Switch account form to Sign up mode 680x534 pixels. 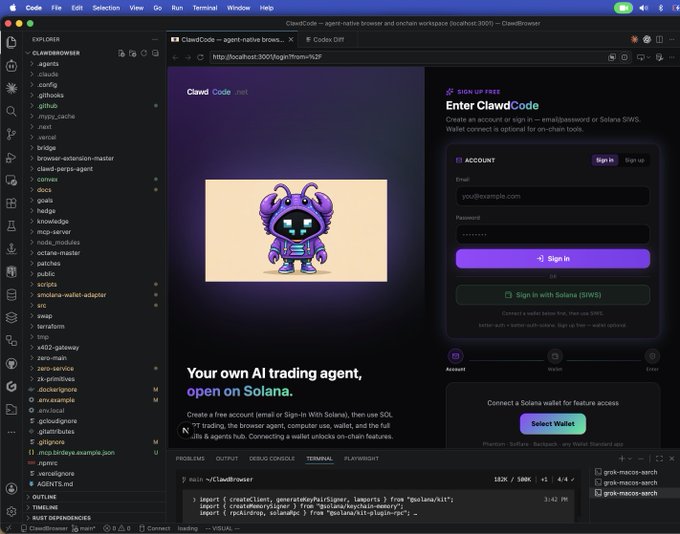pos(634,160)
